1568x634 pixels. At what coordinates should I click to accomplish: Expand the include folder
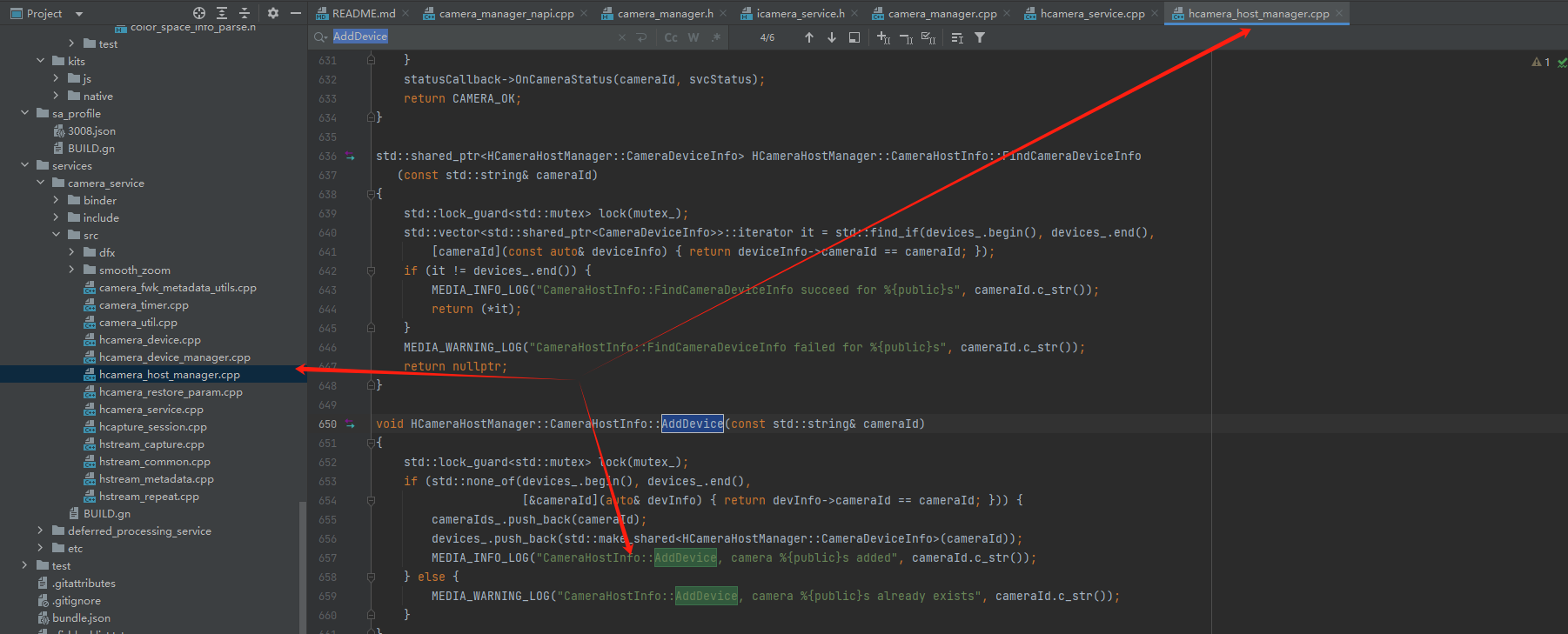tap(56, 217)
